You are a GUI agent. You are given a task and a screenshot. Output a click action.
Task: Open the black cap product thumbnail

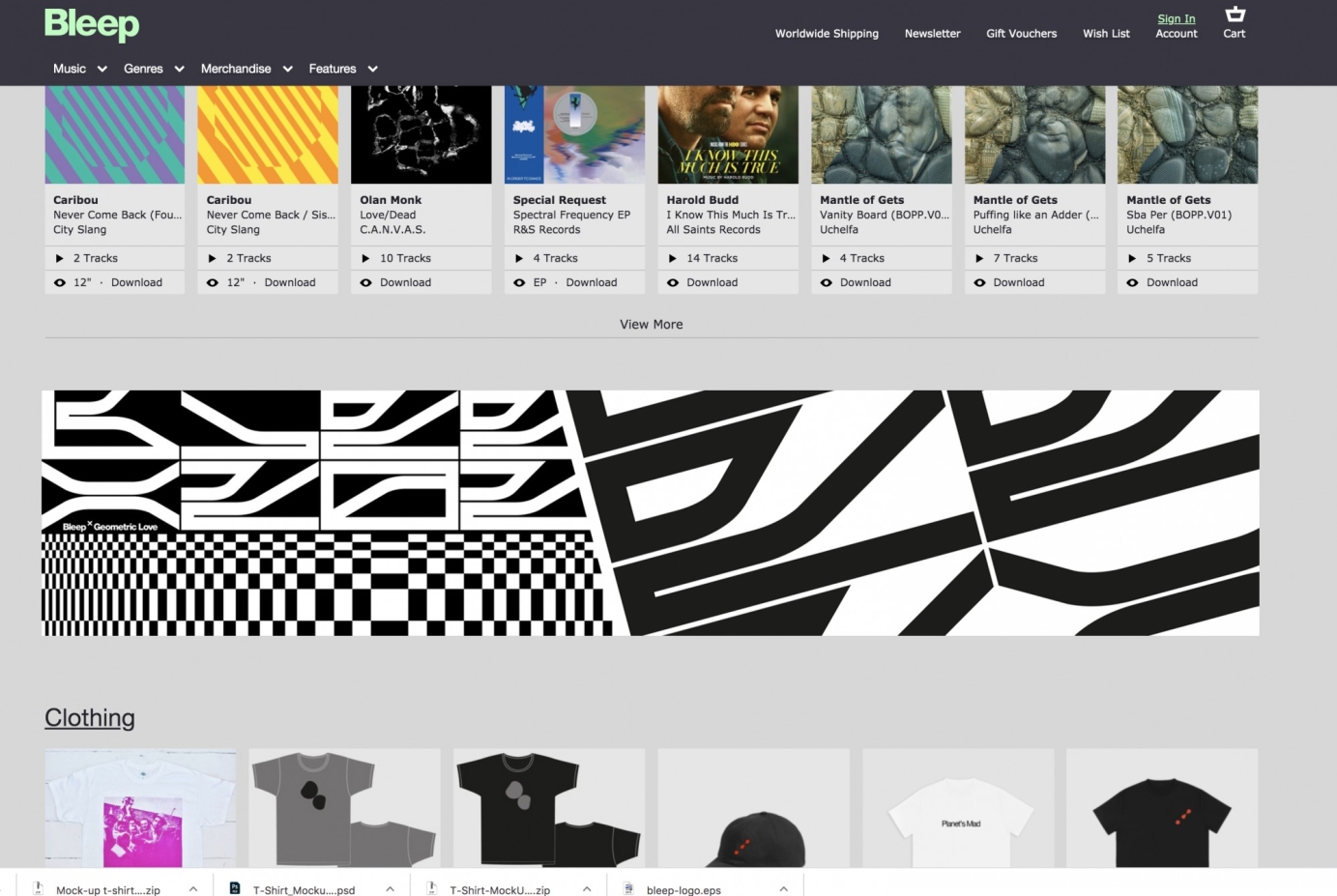(753, 808)
